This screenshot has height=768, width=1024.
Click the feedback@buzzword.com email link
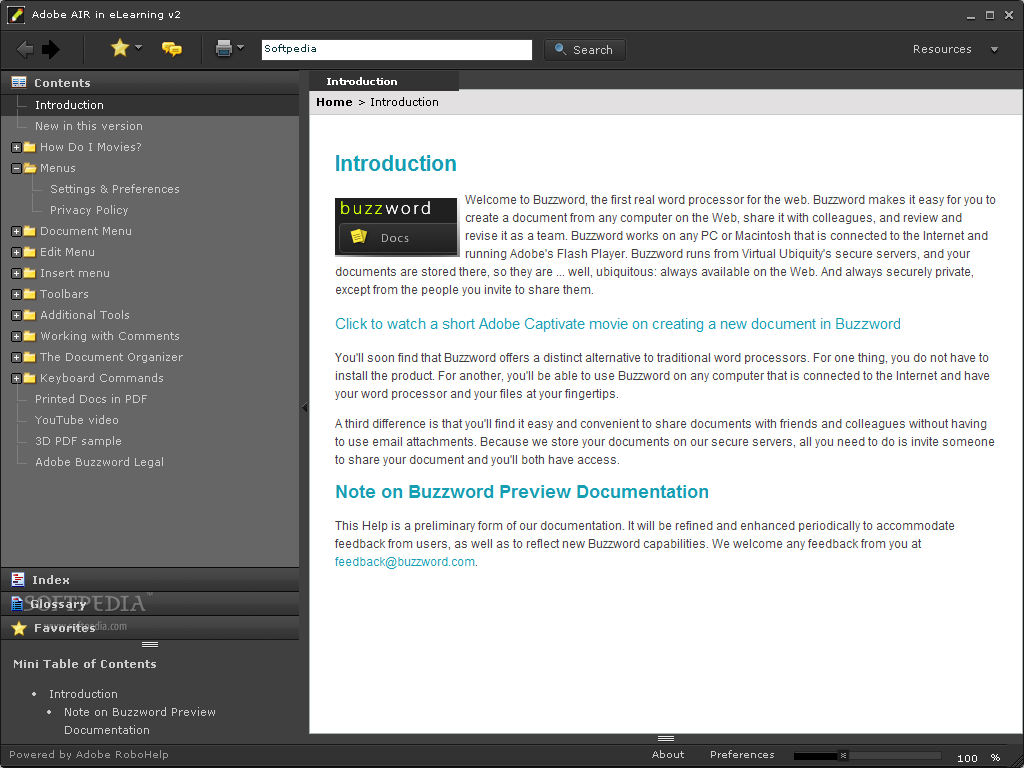click(x=405, y=562)
